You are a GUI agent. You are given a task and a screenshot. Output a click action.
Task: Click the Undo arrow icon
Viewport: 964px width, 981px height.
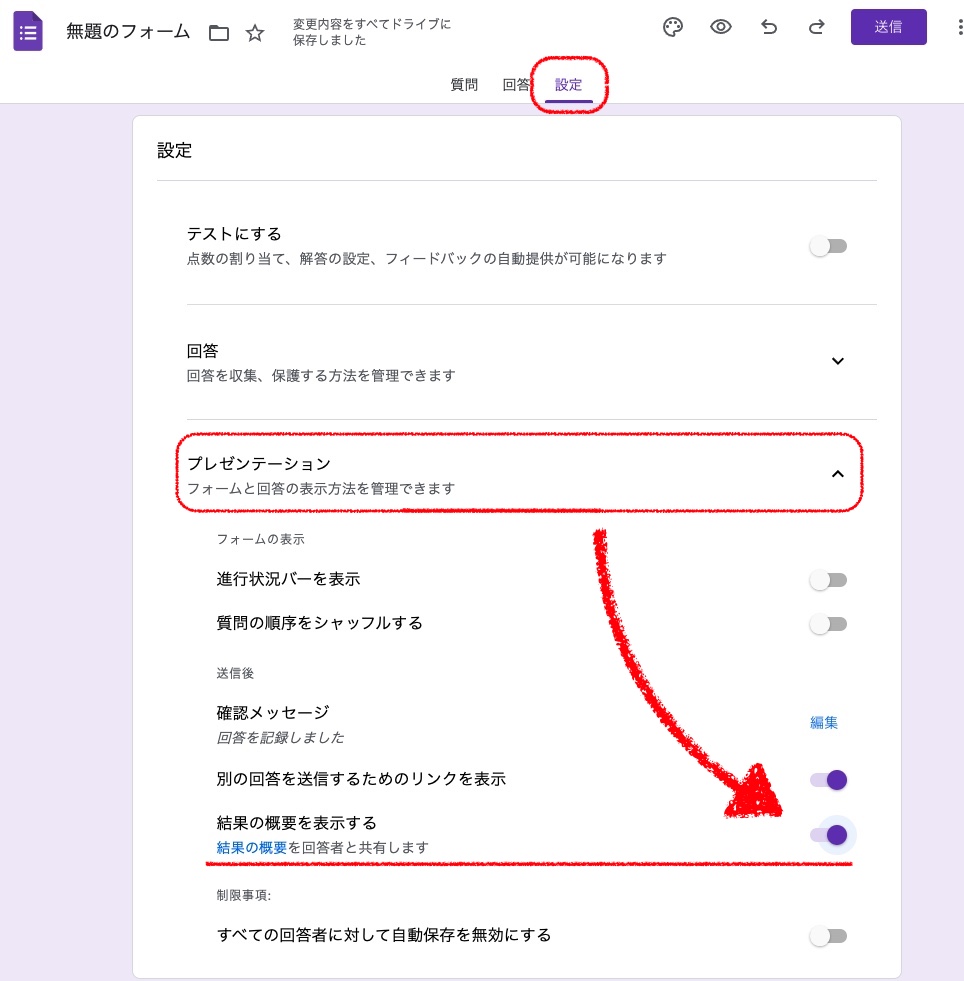[x=769, y=27]
